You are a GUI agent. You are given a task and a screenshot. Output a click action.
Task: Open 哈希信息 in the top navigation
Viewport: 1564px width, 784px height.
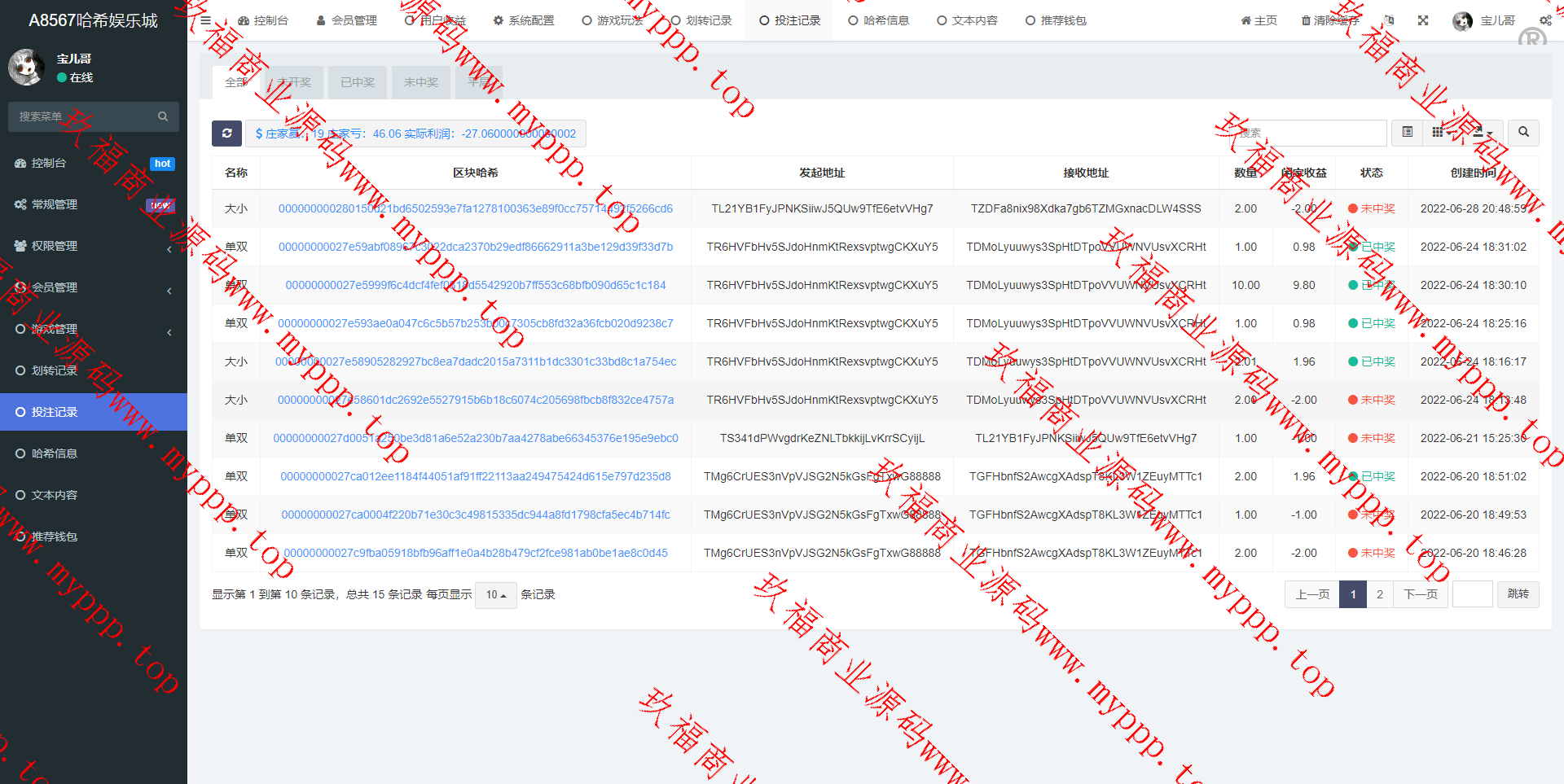[879, 20]
